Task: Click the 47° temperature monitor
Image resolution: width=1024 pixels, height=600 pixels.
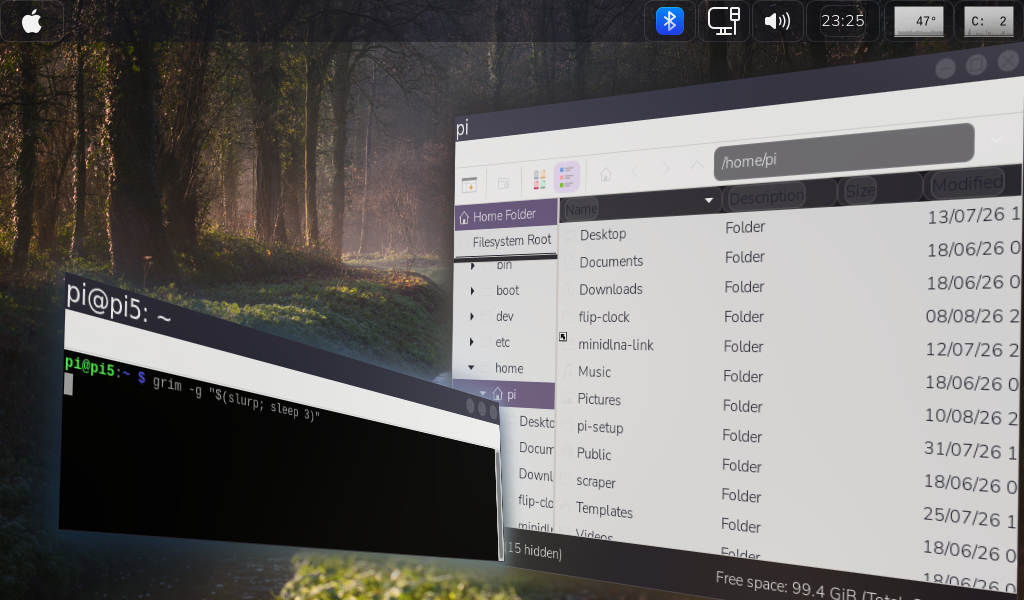Action: coord(918,21)
